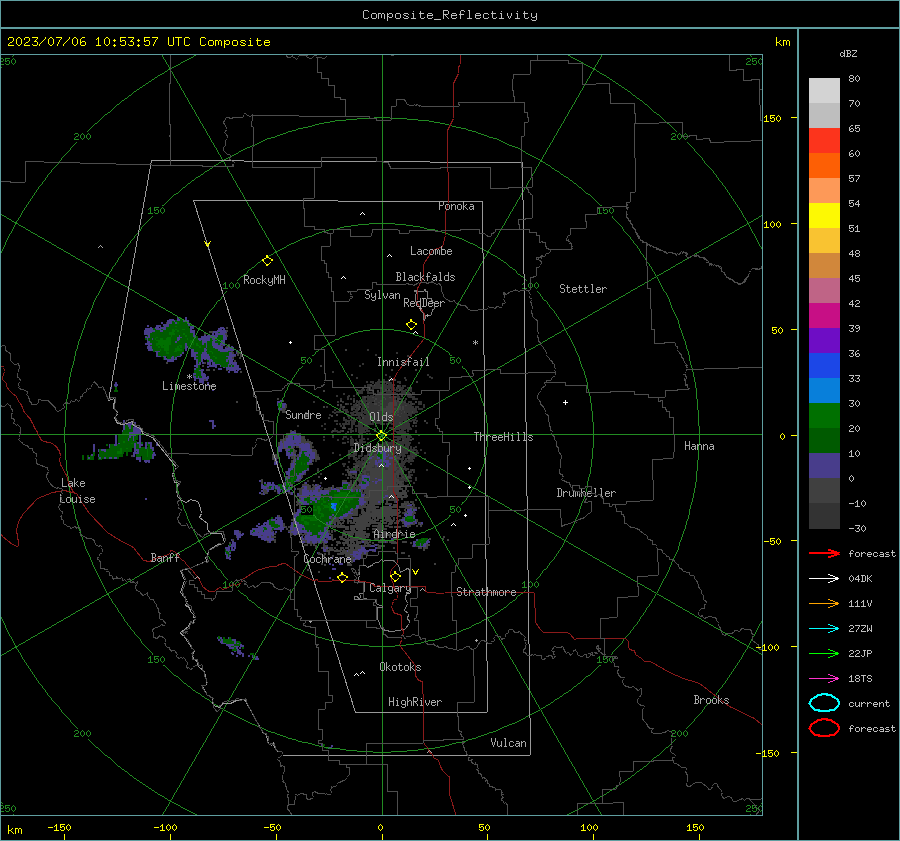900x841 pixels.
Task: Click the -150 tick label on bottom axis
Action: 59,827
